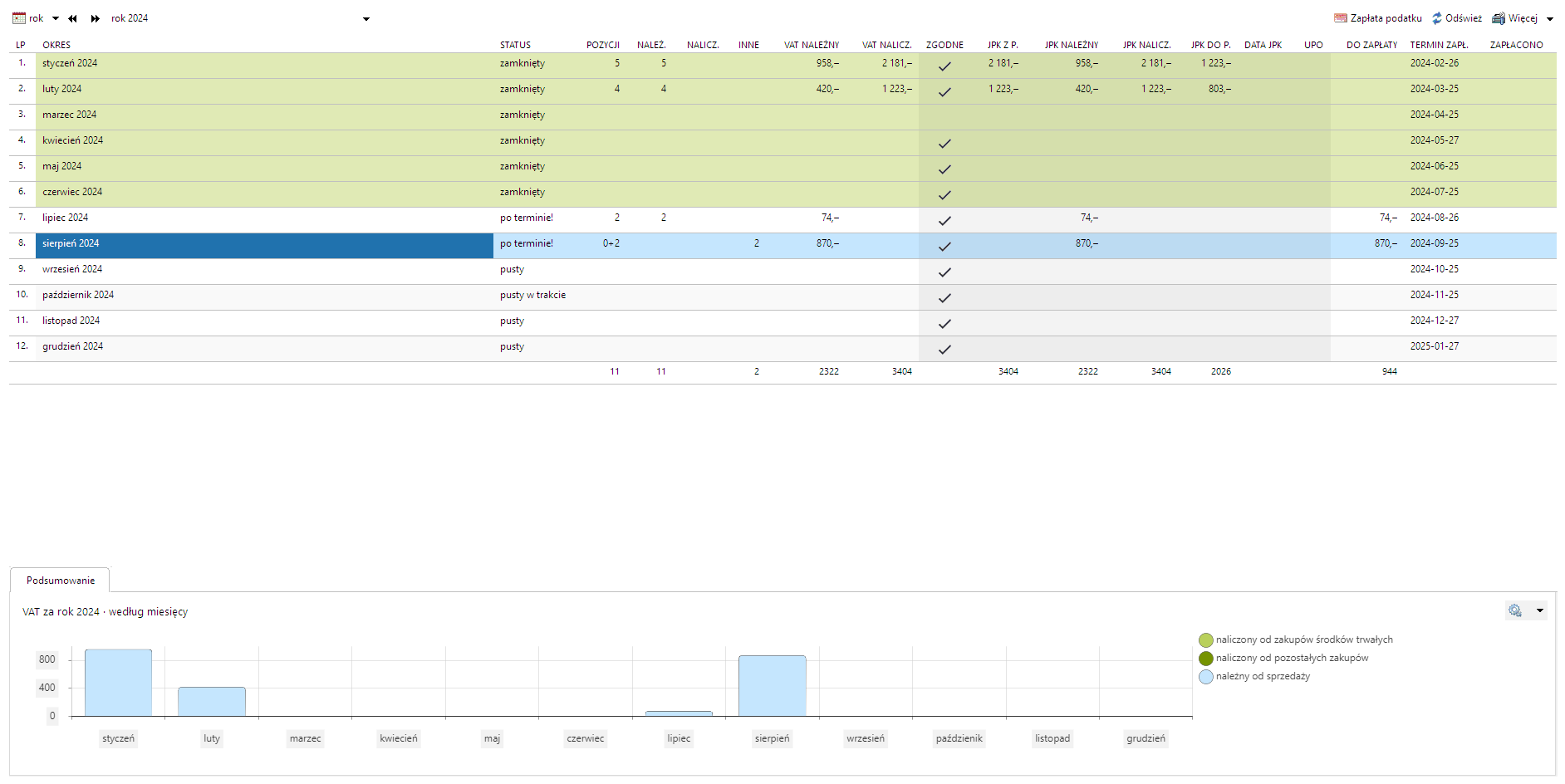
Task: Select the sierpień 2024 row
Action: [264, 243]
